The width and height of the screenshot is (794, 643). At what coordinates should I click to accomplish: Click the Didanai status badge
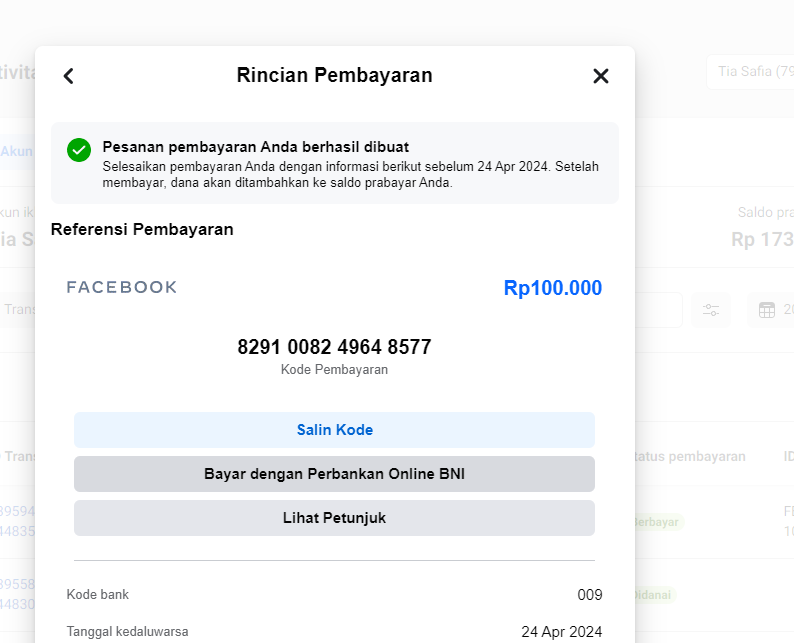pyautogui.click(x=655, y=595)
